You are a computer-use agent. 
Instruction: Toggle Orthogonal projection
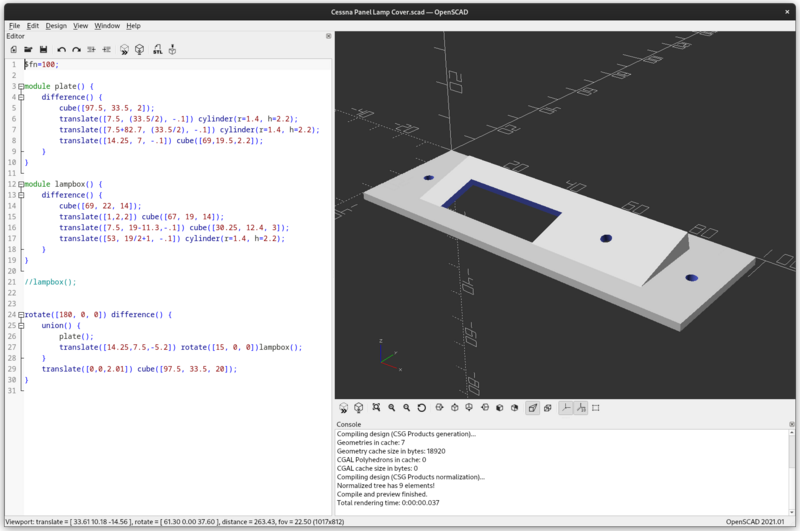[x=547, y=408]
